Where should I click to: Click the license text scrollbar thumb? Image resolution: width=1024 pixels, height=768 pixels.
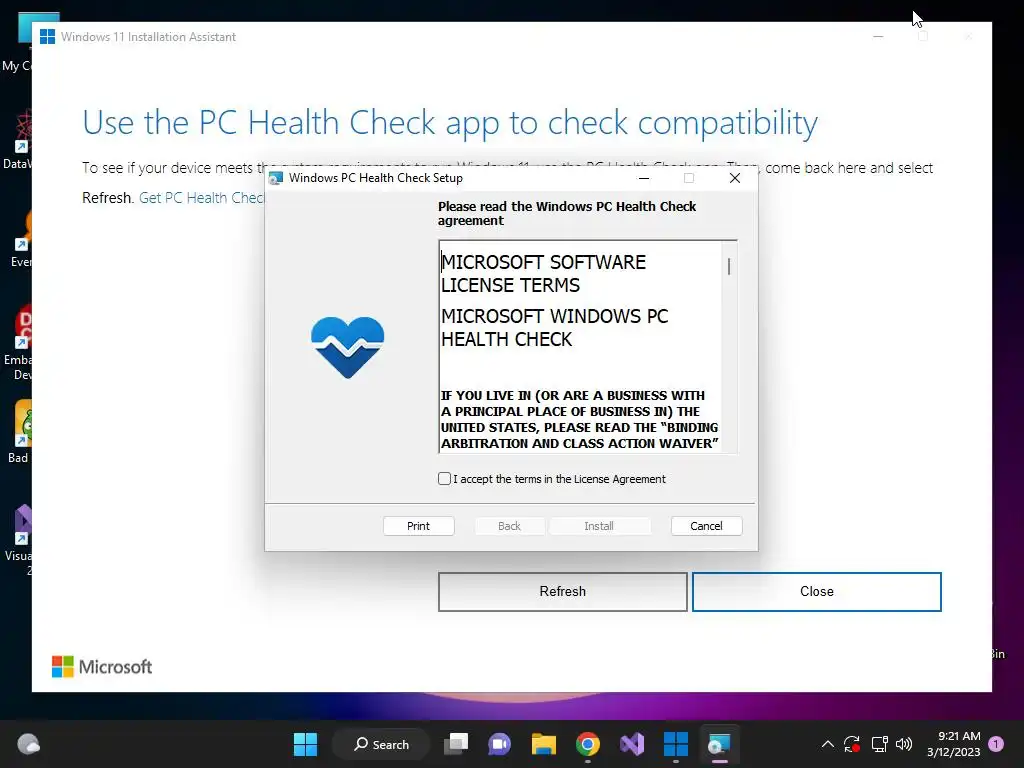tap(729, 266)
